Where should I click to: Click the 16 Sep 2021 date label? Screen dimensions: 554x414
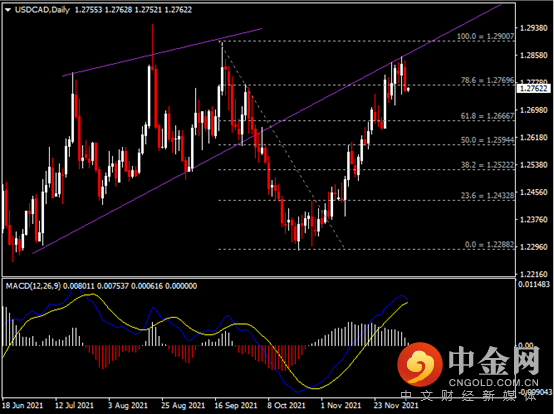click(x=236, y=405)
